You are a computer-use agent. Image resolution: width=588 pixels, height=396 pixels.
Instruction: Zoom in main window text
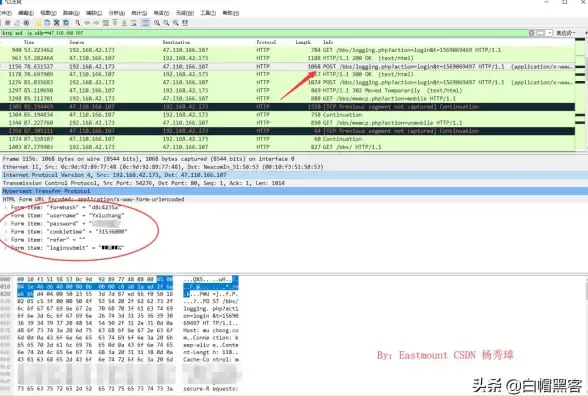pyautogui.click(x=157, y=23)
